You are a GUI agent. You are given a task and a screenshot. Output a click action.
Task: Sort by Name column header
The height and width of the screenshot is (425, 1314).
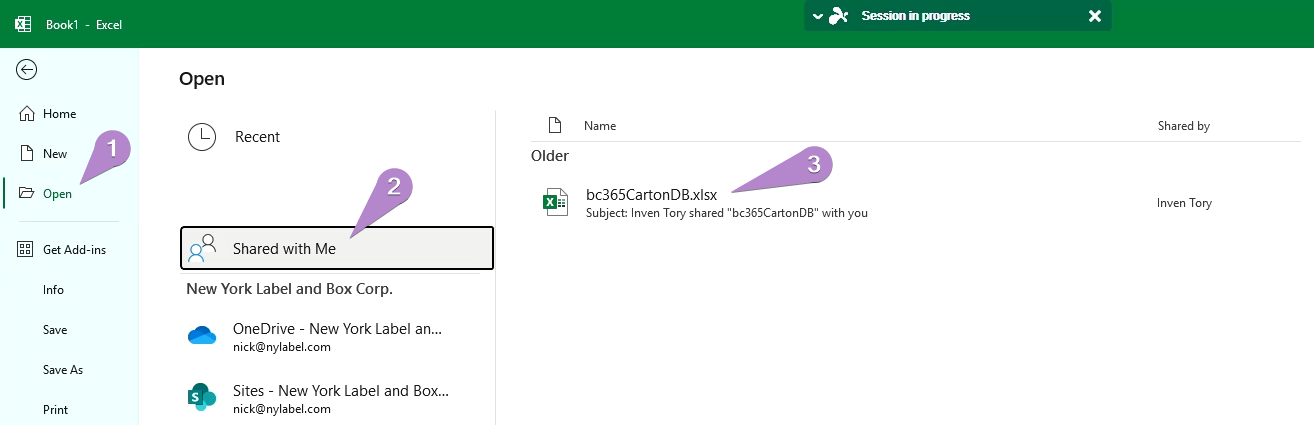(x=600, y=126)
